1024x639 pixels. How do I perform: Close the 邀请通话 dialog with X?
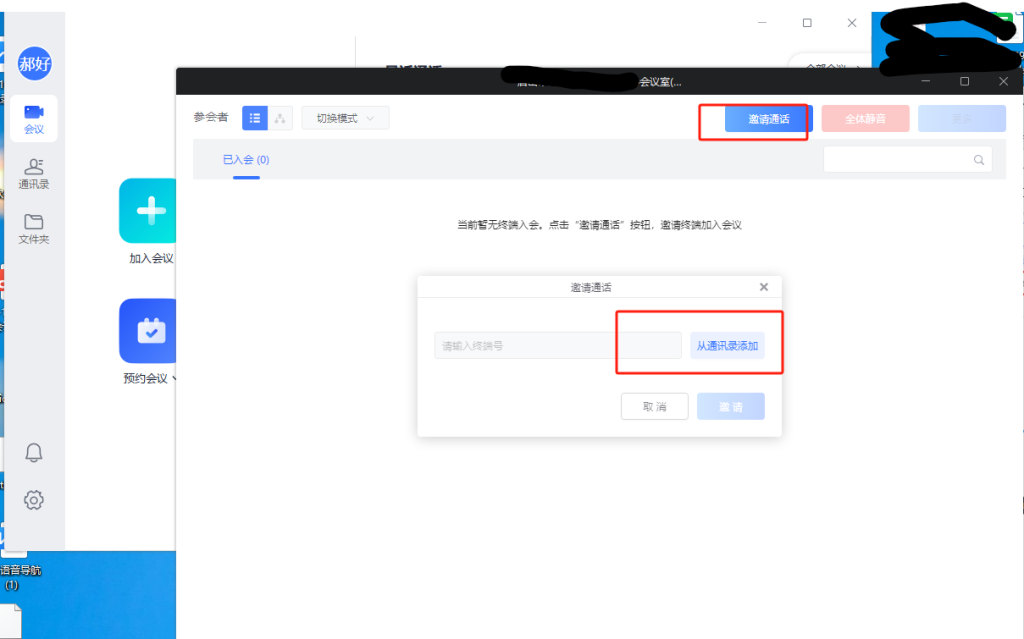[764, 287]
